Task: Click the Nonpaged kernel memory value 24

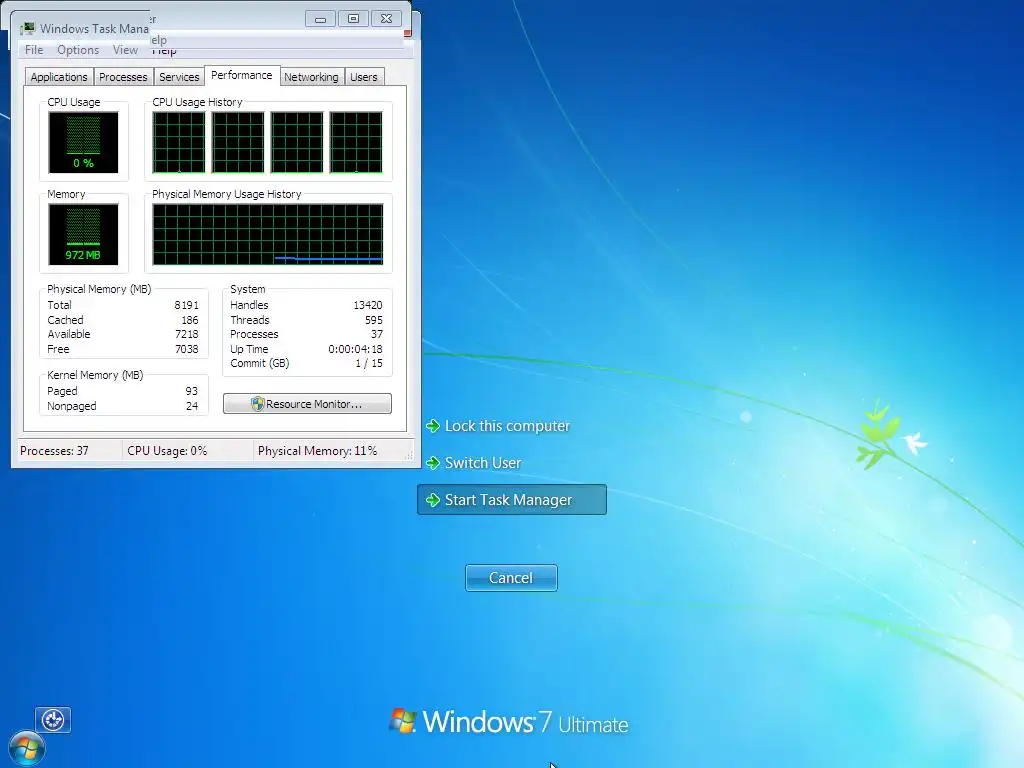Action: 191,406
